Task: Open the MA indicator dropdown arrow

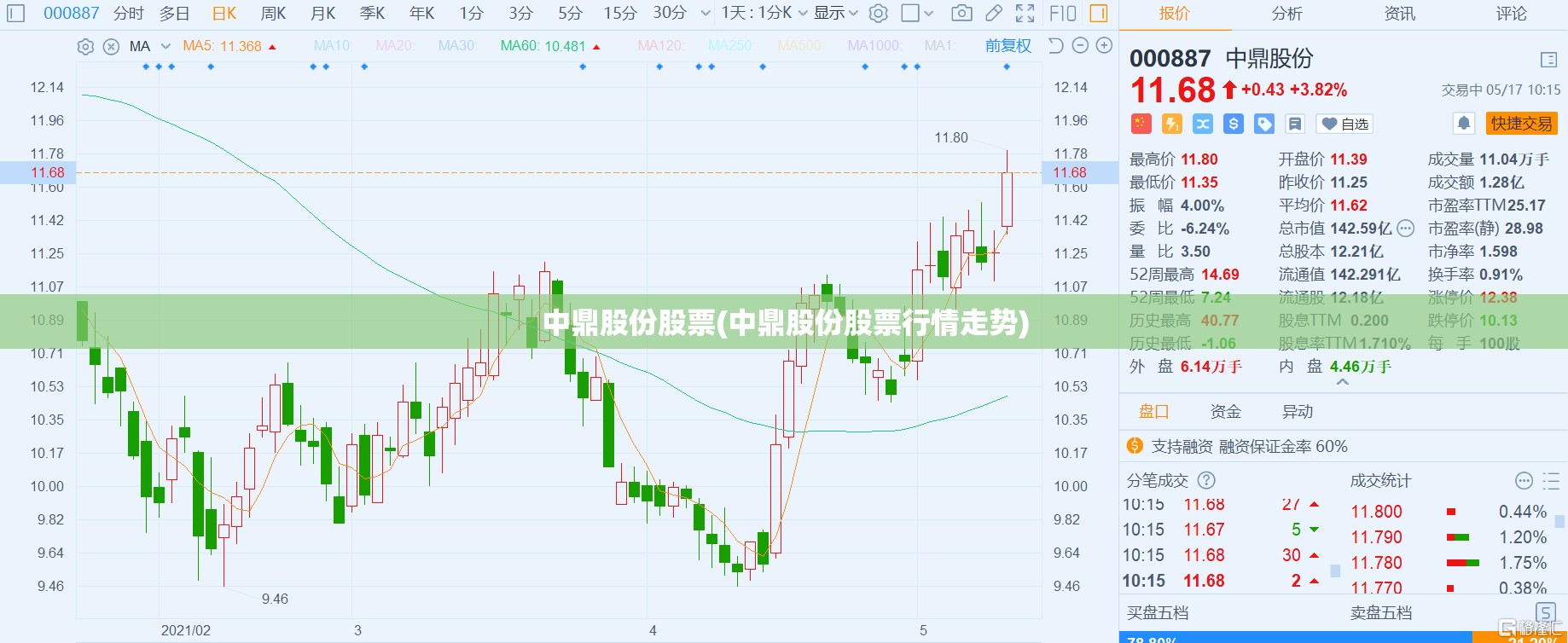Action: (x=166, y=47)
